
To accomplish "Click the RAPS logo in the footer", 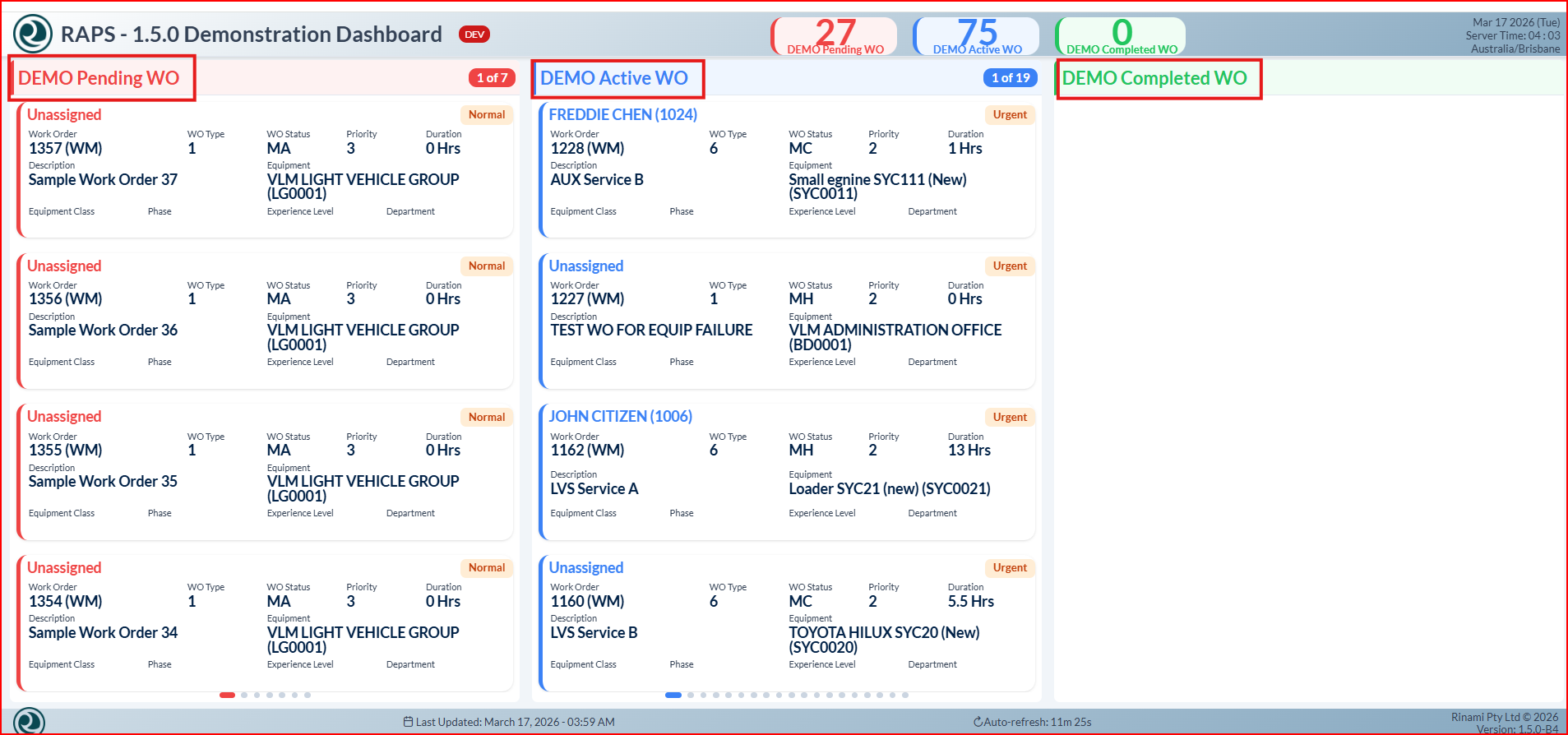I will click(30, 721).
